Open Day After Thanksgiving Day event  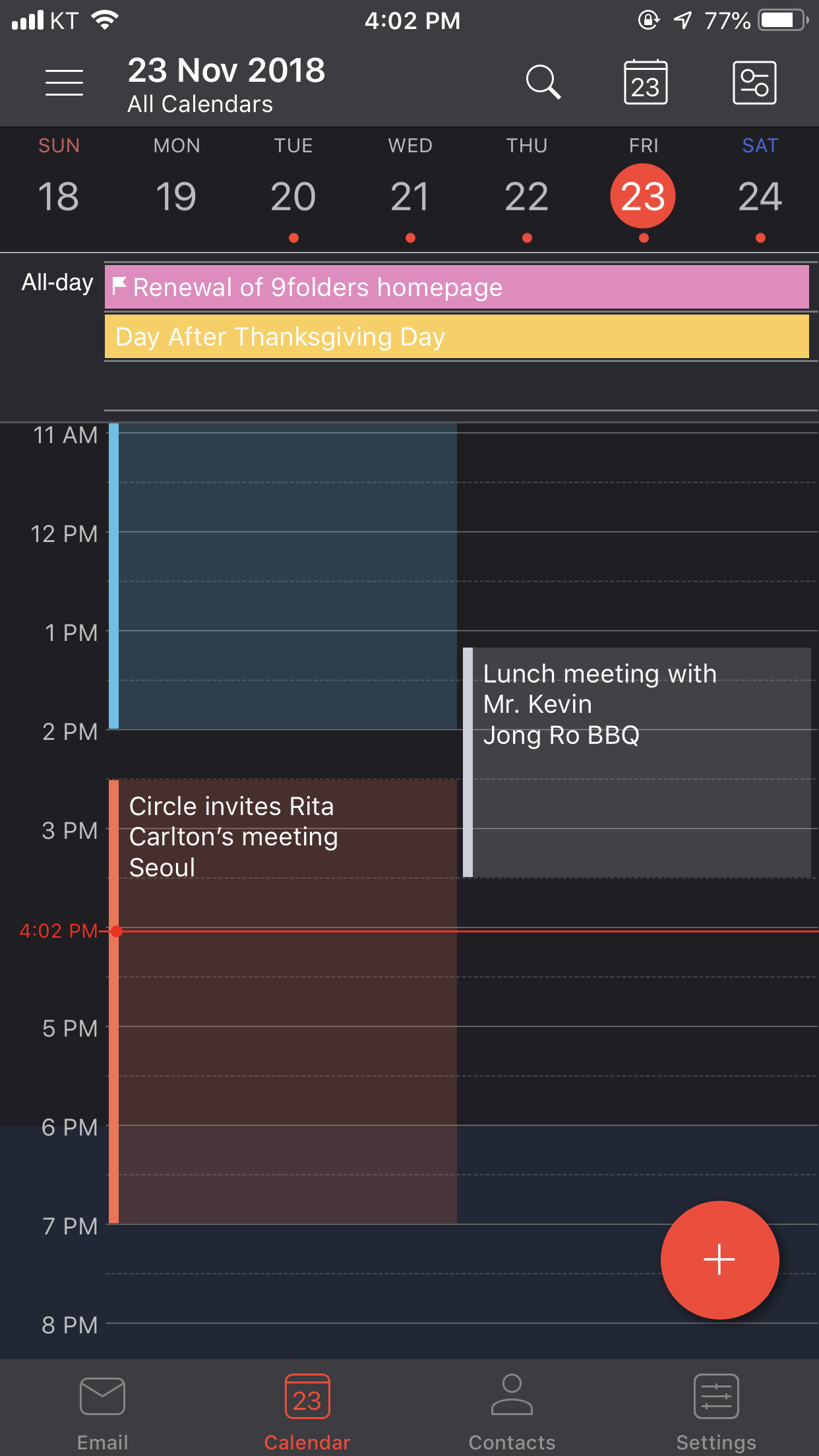click(457, 336)
